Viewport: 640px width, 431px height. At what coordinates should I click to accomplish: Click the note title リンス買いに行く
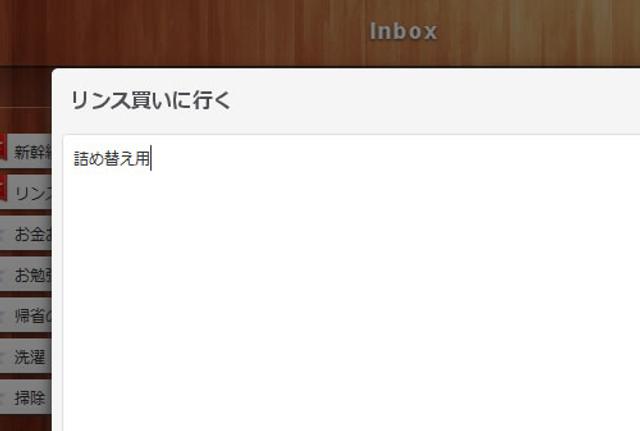151,100
